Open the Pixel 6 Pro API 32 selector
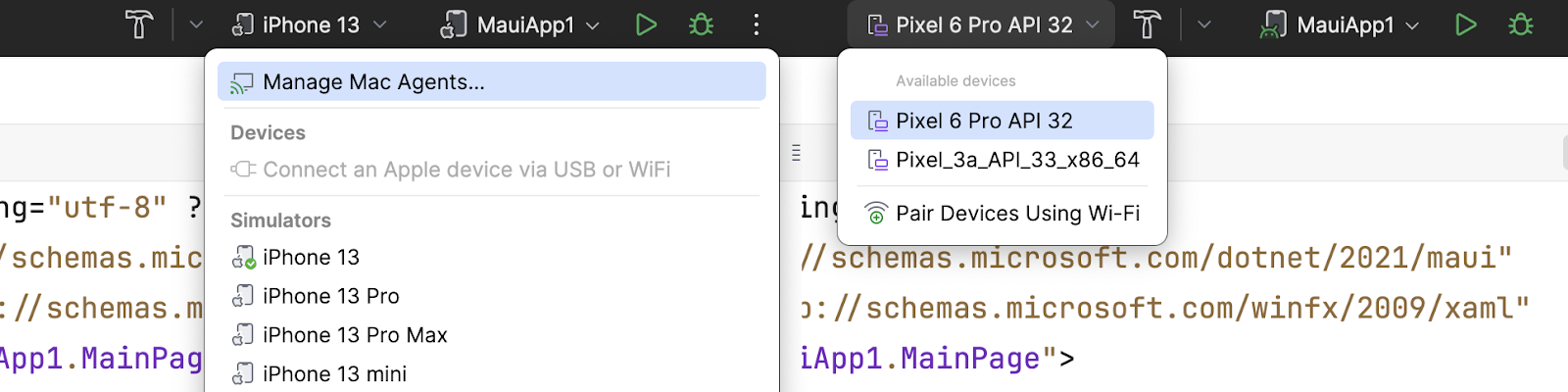This screenshot has height=392, width=1568. [982, 24]
